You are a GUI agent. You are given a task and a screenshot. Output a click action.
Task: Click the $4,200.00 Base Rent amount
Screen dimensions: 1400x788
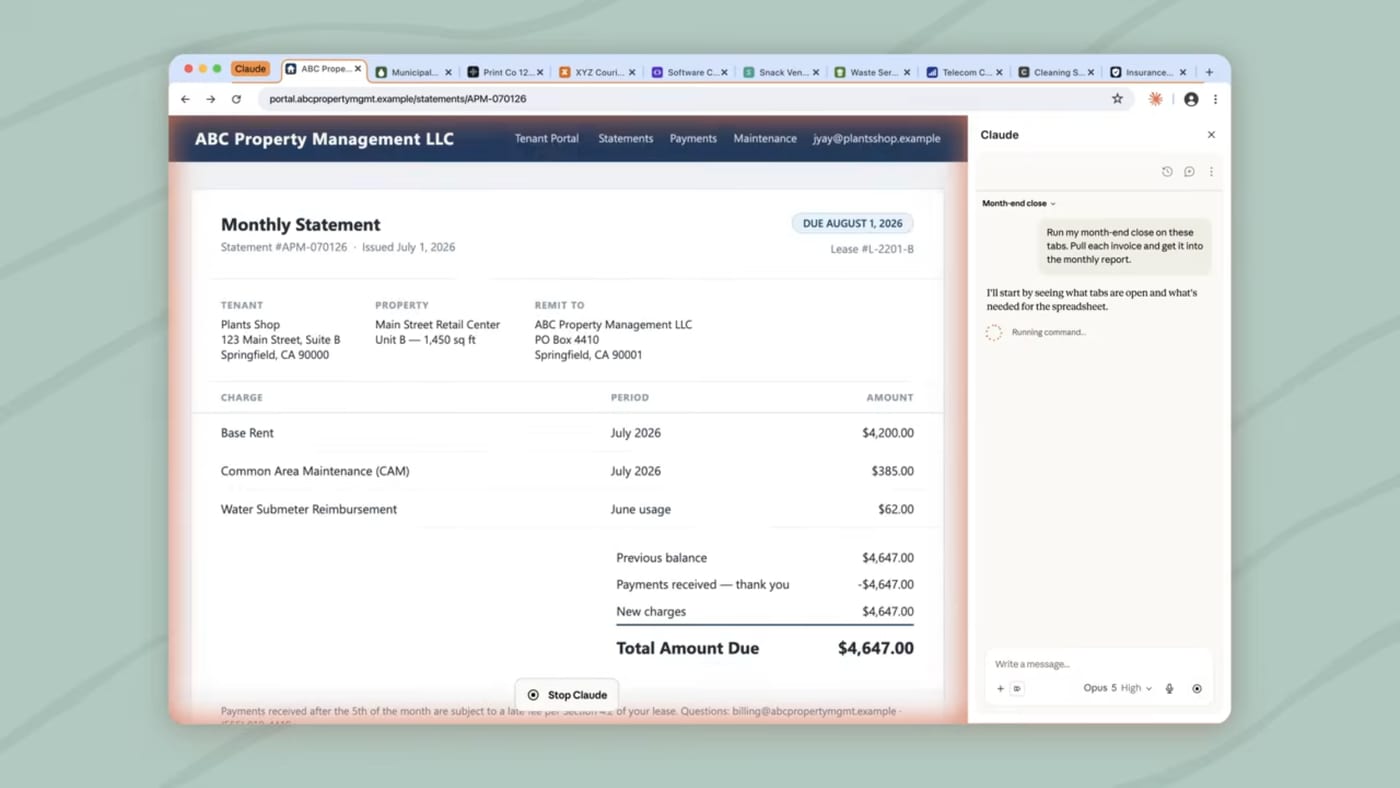[x=888, y=433]
